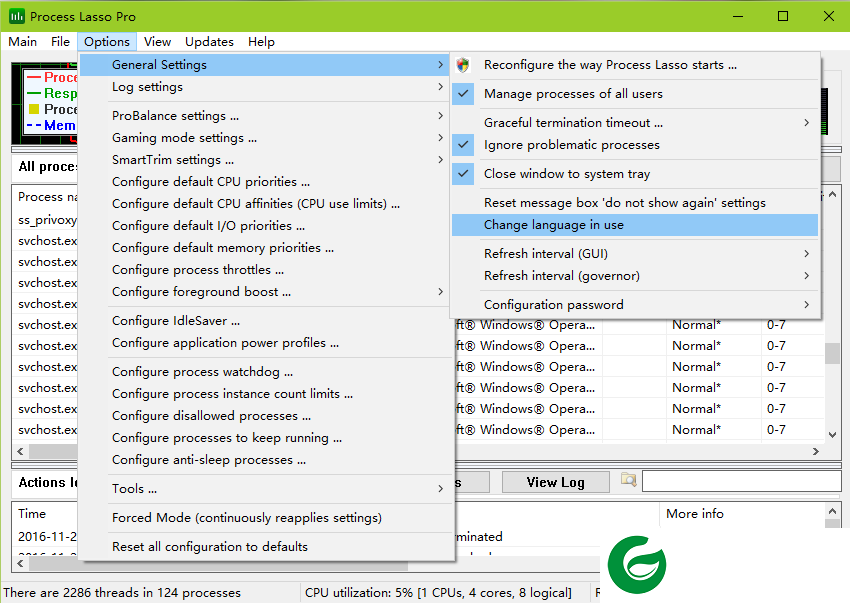Click the View Log button
The width and height of the screenshot is (850, 603).
[x=556, y=482]
